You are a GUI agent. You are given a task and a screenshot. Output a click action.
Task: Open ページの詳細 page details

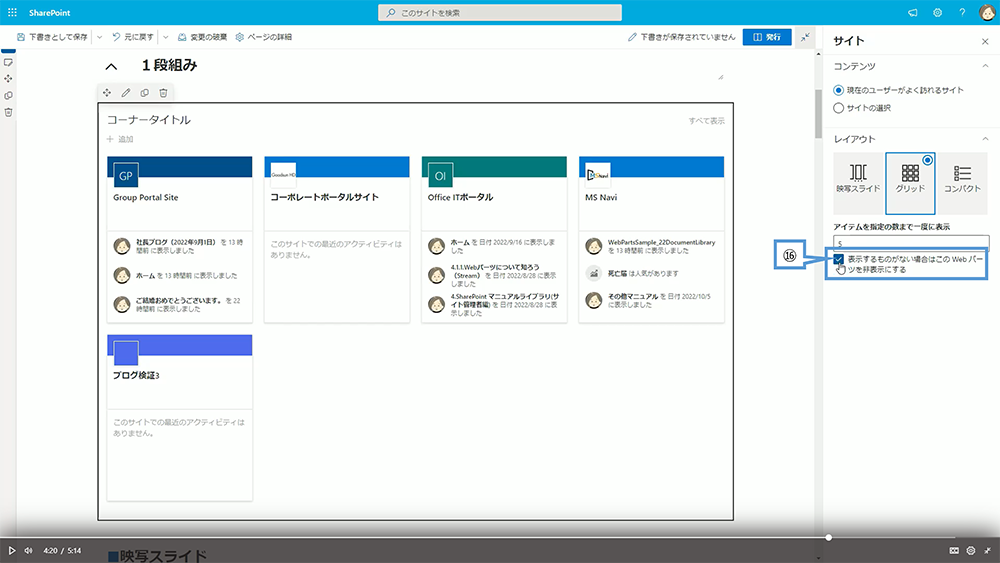click(x=263, y=37)
